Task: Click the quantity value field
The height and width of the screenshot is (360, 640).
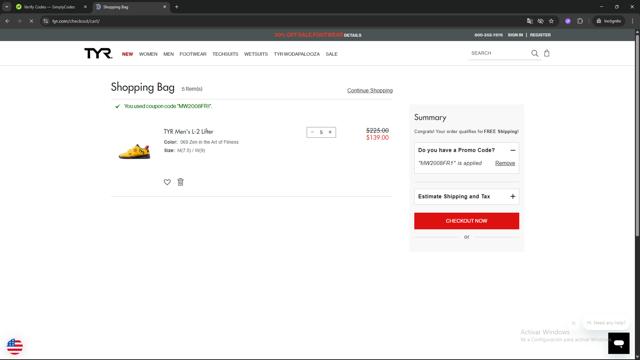Action: click(321, 132)
